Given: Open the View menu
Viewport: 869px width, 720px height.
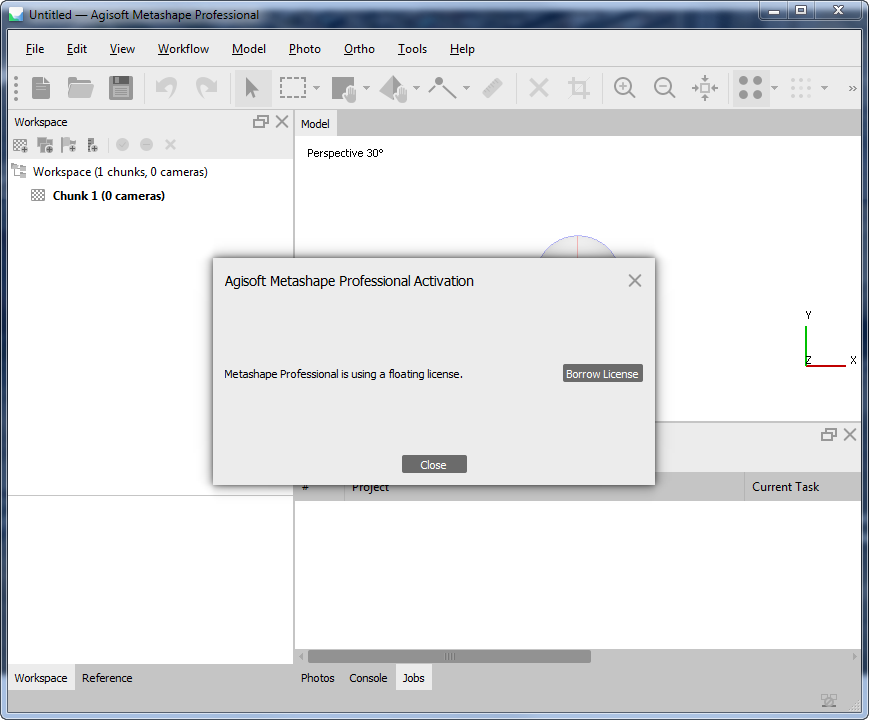Looking at the screenshot, I should (x=122, y=49).
